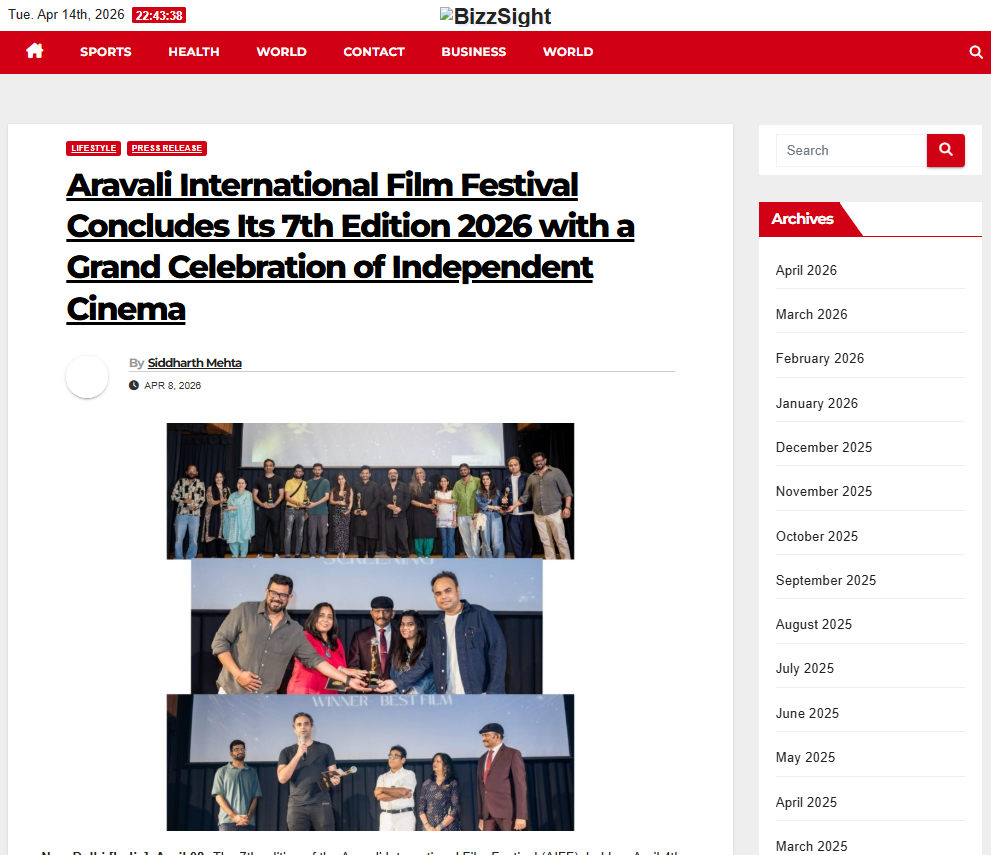The height and width of the screenshot is (855, 991).
Task: Go to the HEALTH section
Action: click(194, 52)
